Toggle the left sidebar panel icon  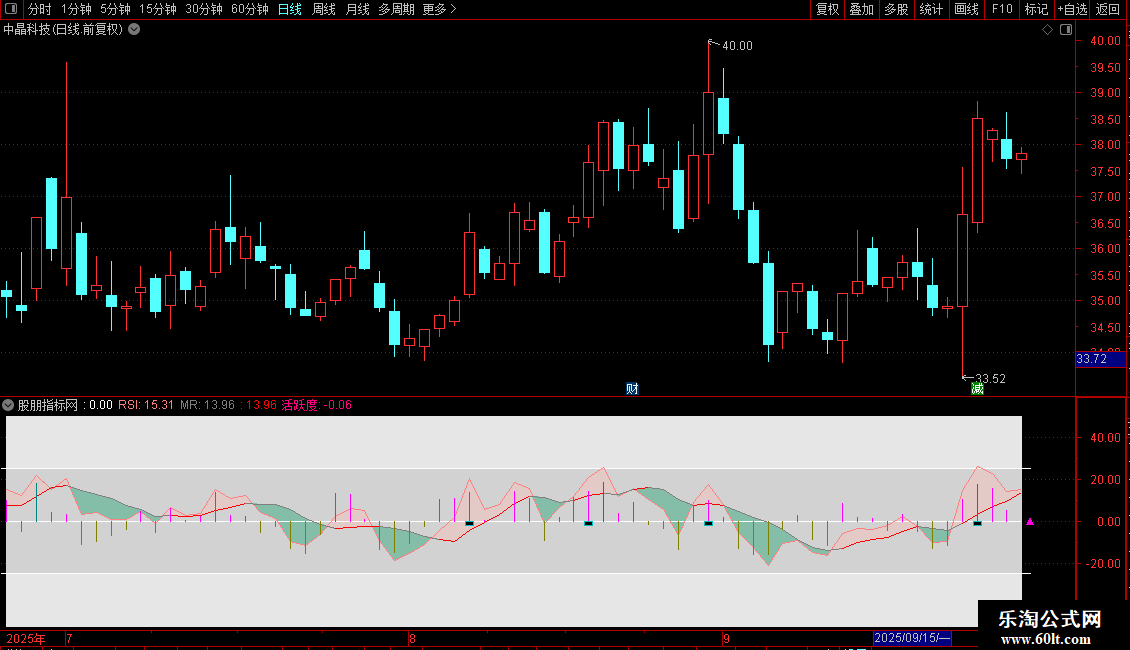pos(11,9)
